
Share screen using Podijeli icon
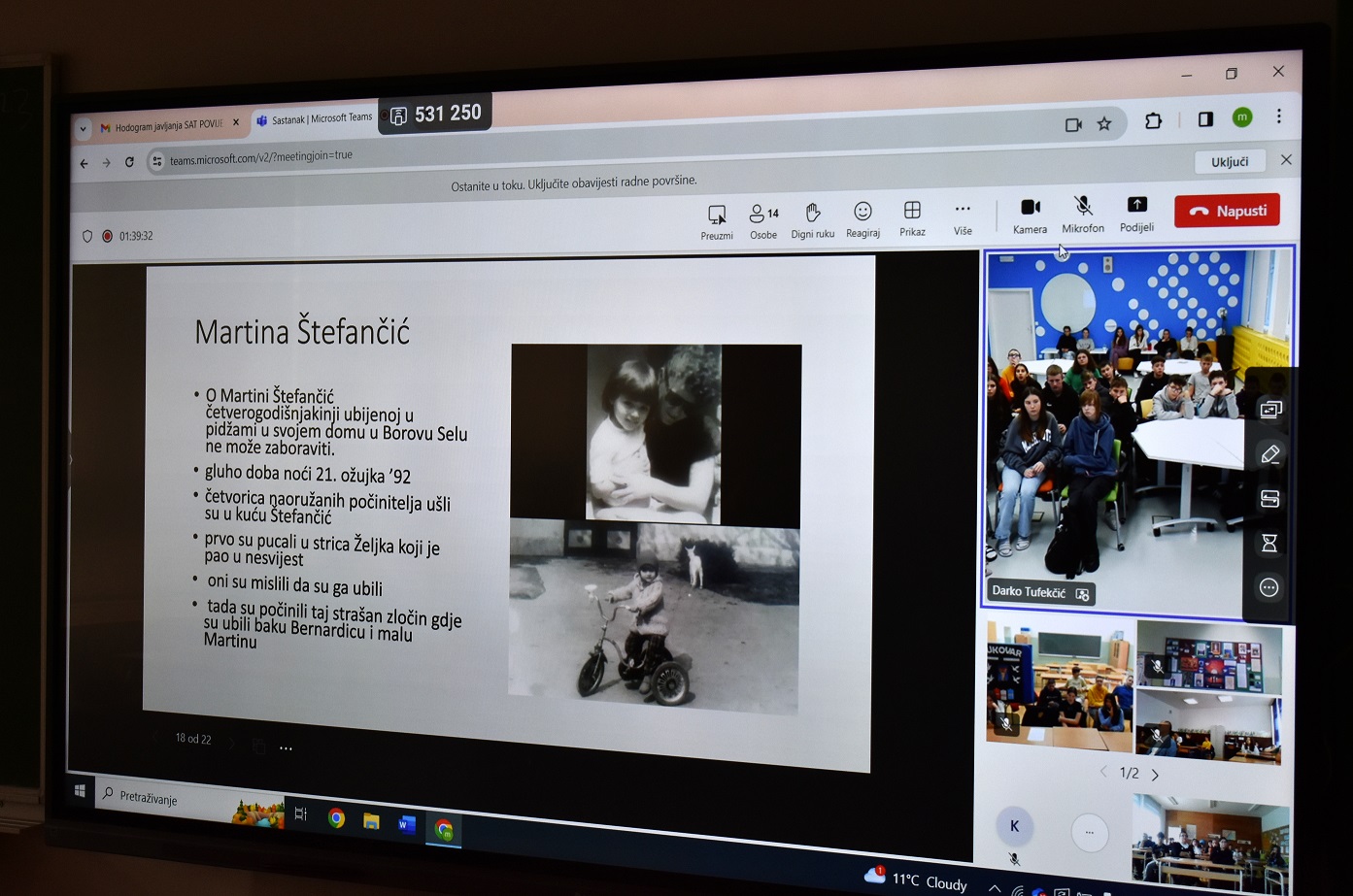tap(1136, 205)
